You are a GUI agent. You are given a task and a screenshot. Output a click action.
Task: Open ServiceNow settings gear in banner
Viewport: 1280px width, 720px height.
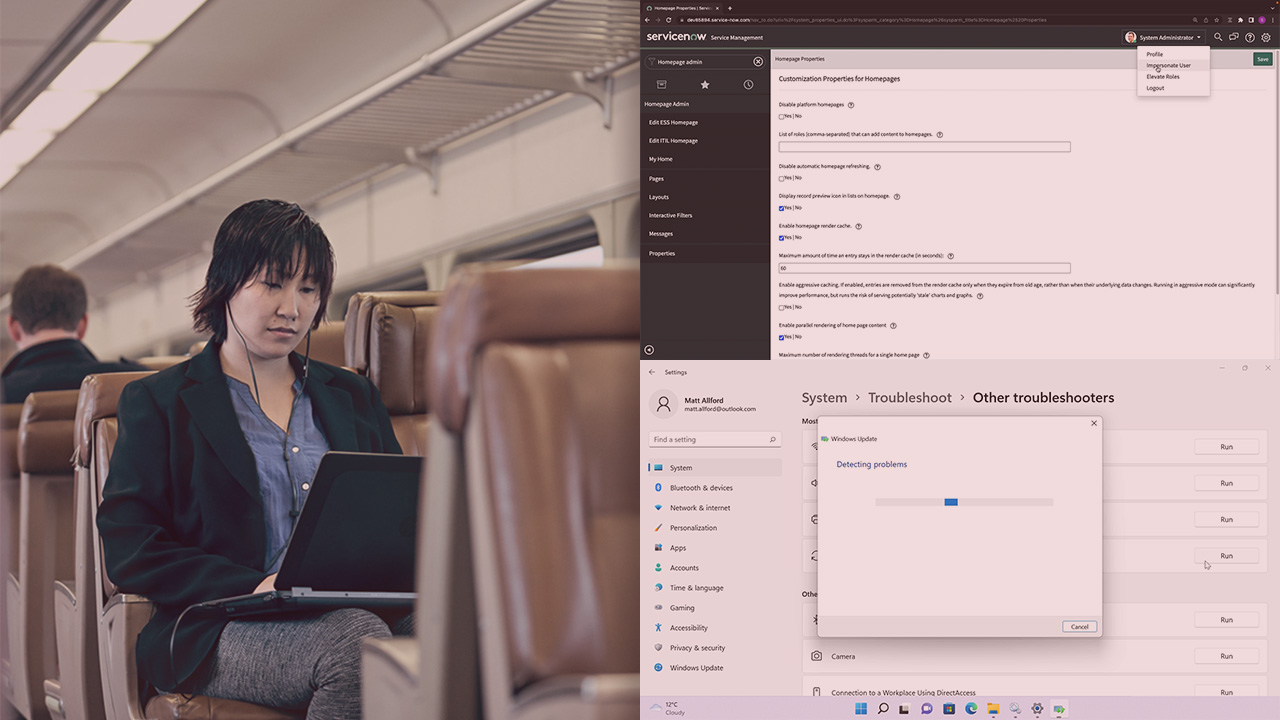[1266, 37]
